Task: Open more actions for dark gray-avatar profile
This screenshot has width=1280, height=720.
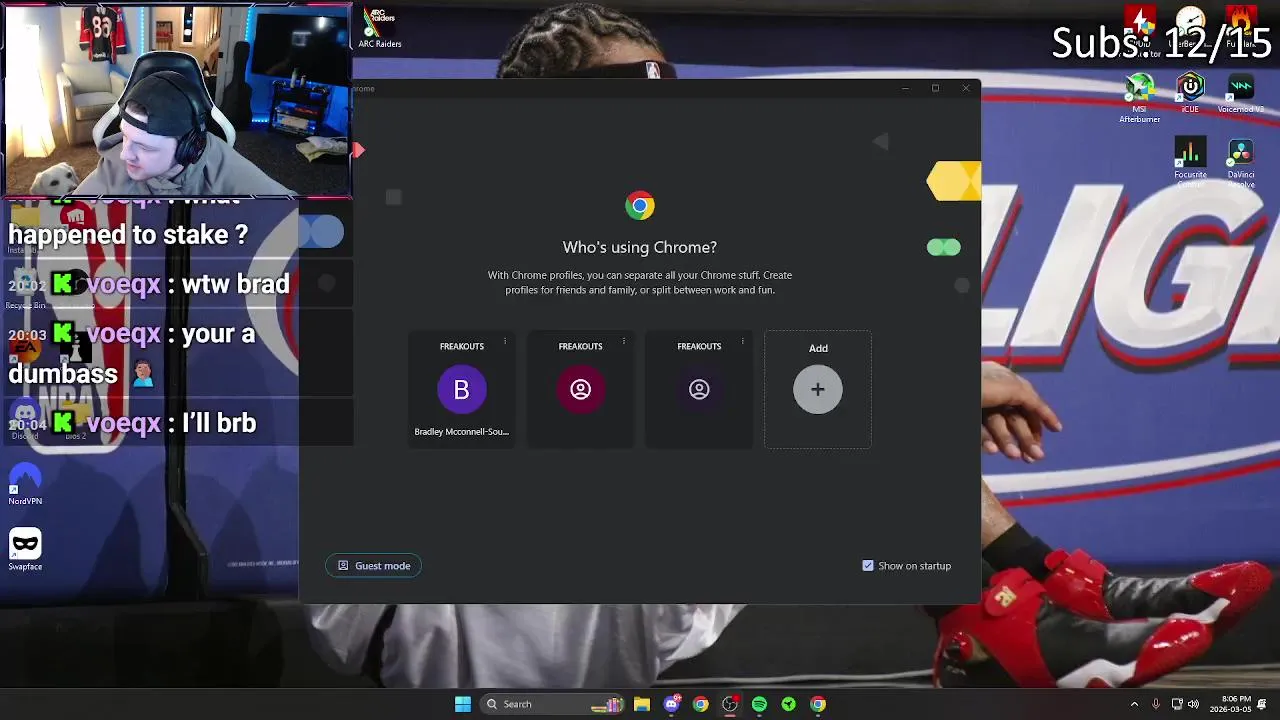Action: pos(743,342)
